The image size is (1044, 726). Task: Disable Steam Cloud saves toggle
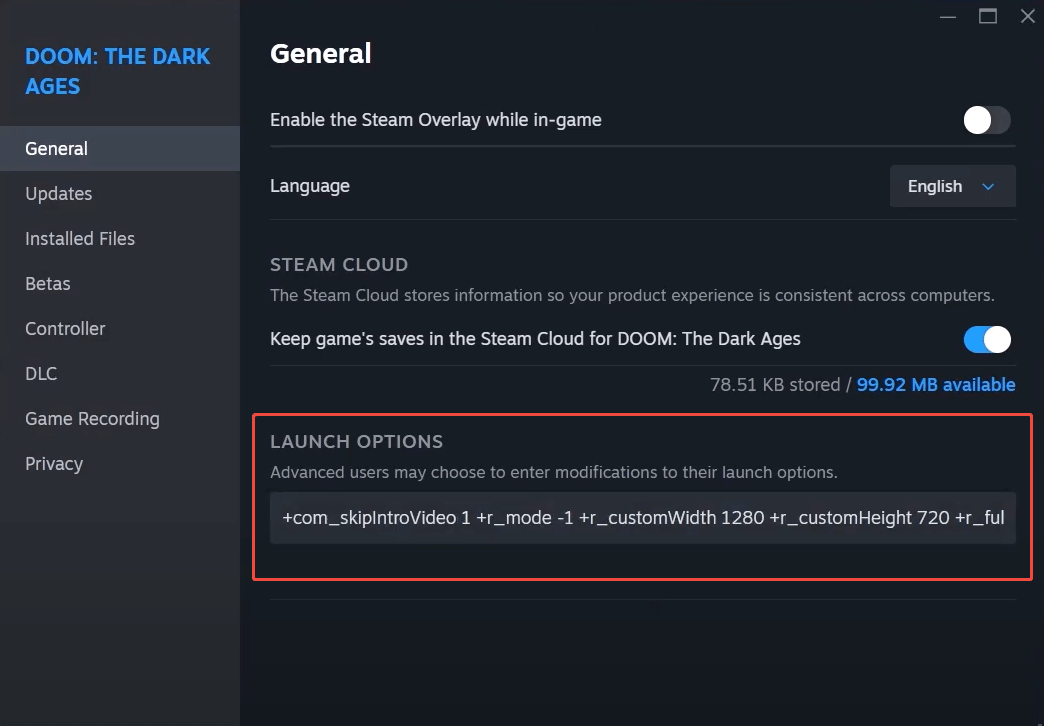pyautogui.click(x=986, y=340)
